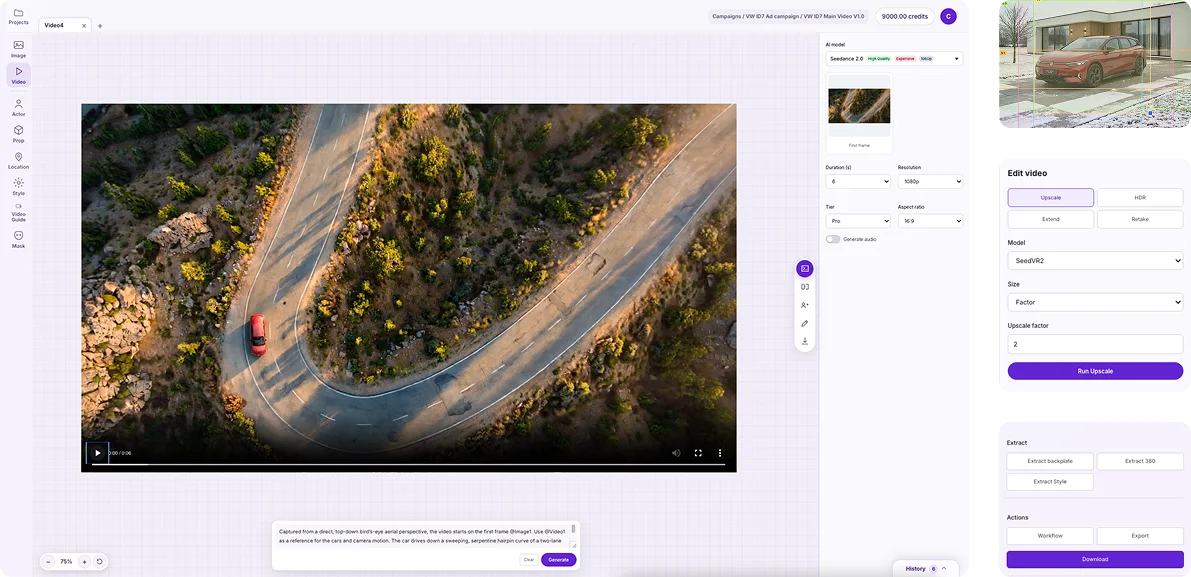Click Run Upscale button
Viewport: 1191px width, 577px height.
coord(1095,371)
